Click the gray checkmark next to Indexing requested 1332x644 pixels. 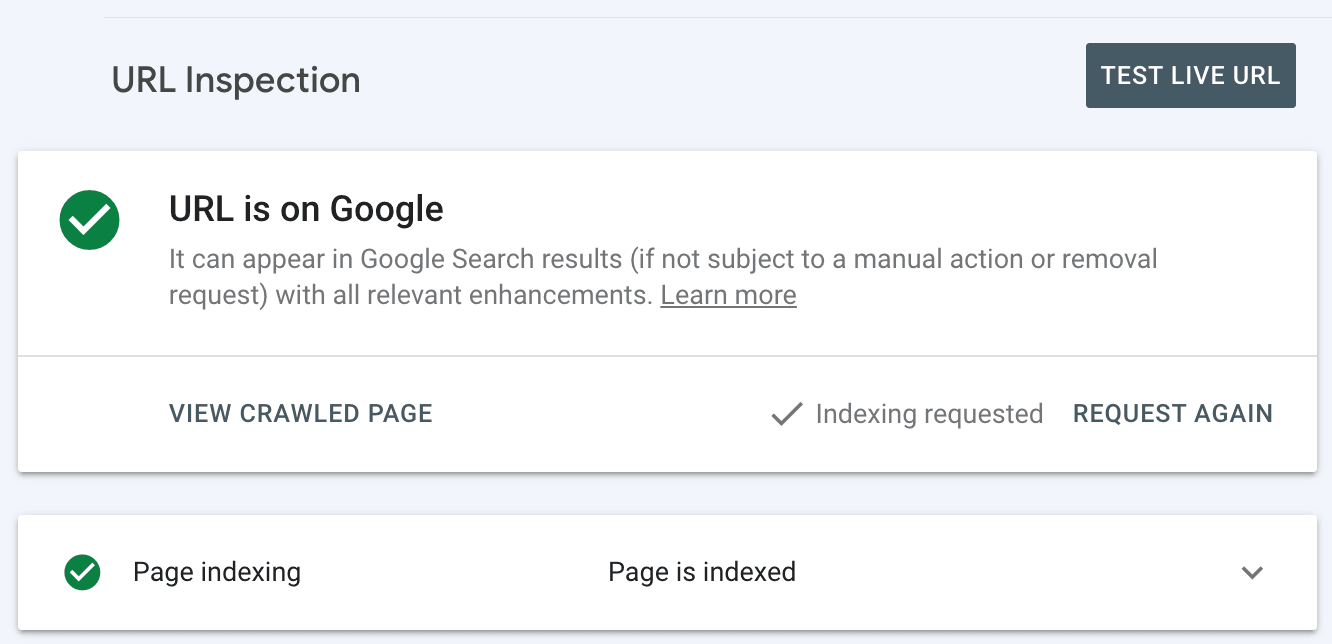click(786, 413)
